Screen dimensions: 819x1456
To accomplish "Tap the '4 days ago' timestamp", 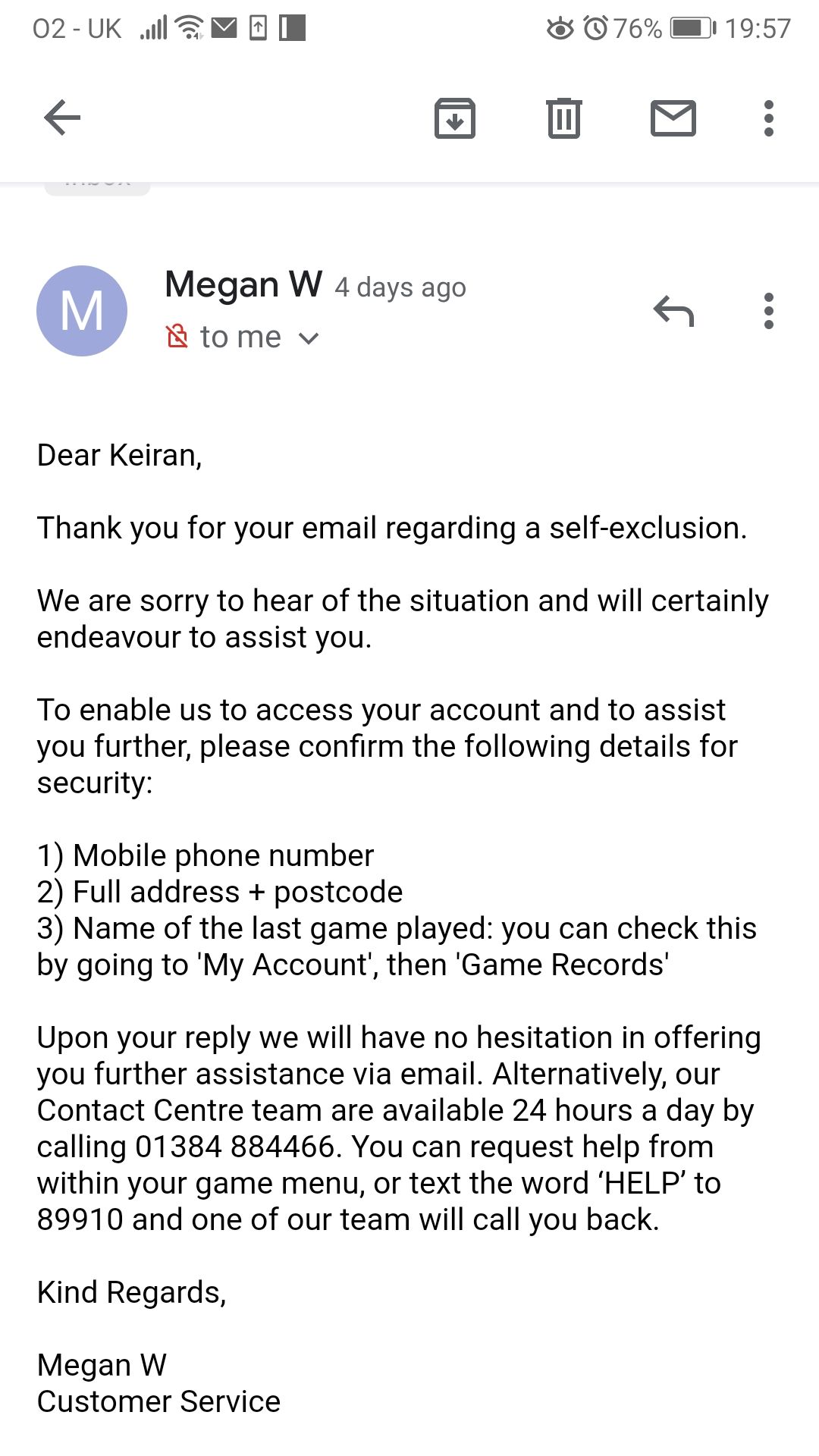I will click(400, 287).
